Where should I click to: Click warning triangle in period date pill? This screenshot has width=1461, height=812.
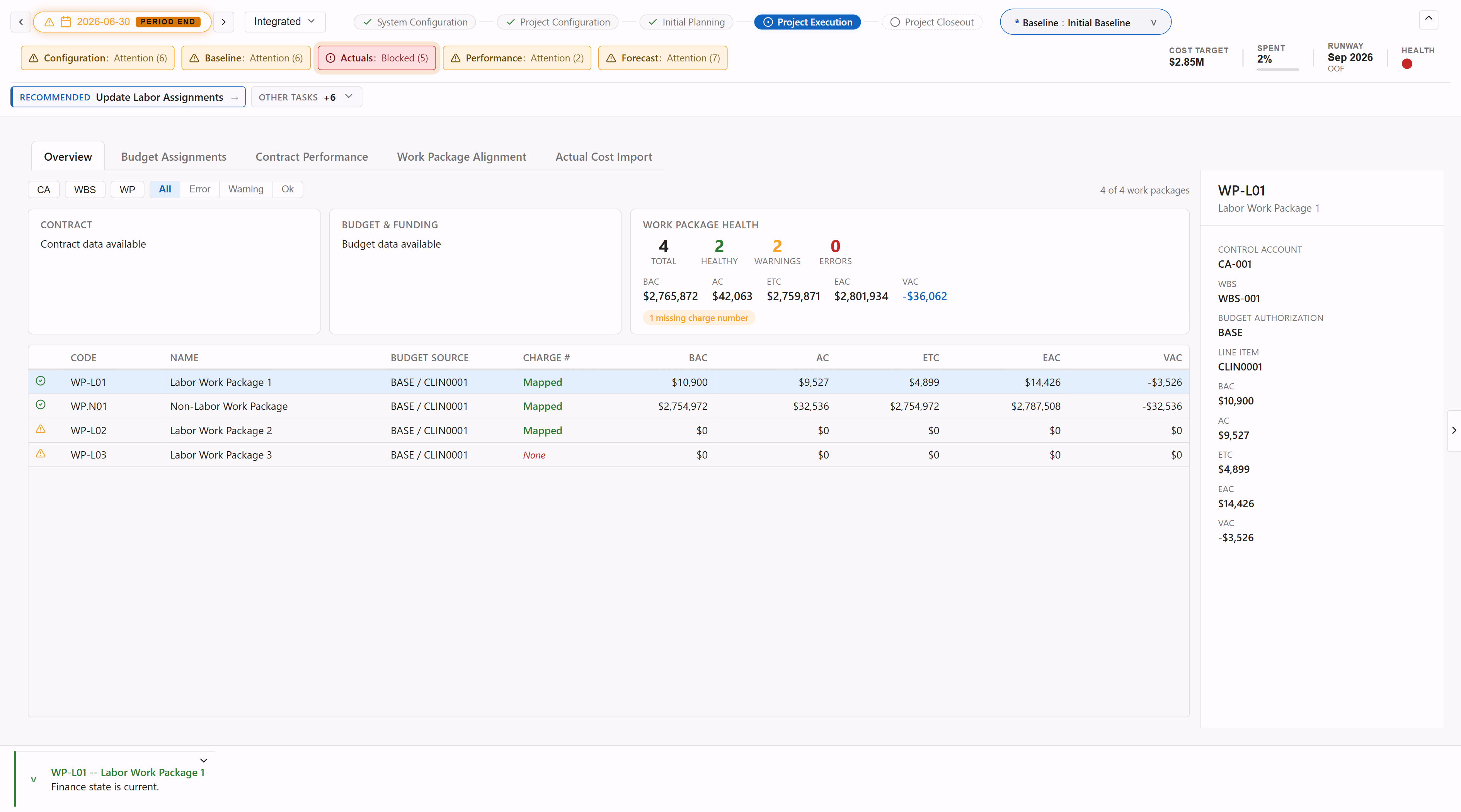[49, 22]
